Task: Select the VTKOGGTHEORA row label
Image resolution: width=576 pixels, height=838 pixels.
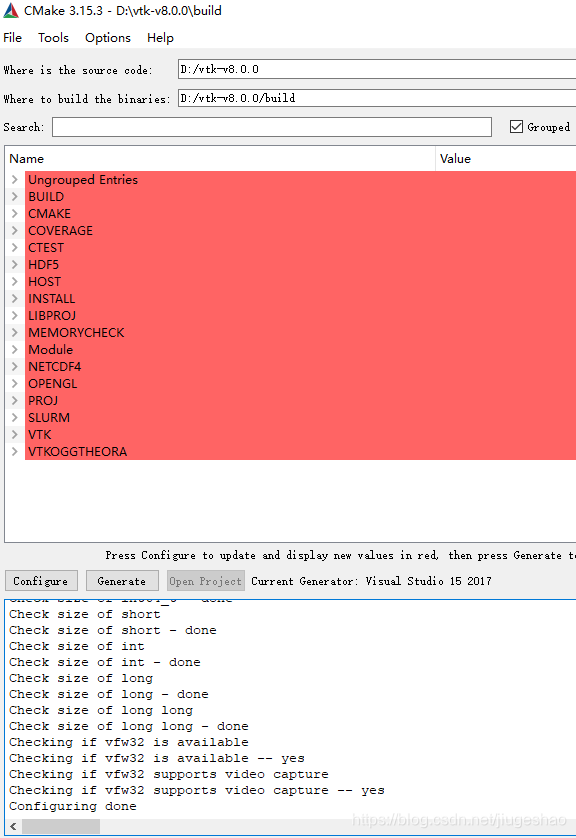Action: click(77, 452)
